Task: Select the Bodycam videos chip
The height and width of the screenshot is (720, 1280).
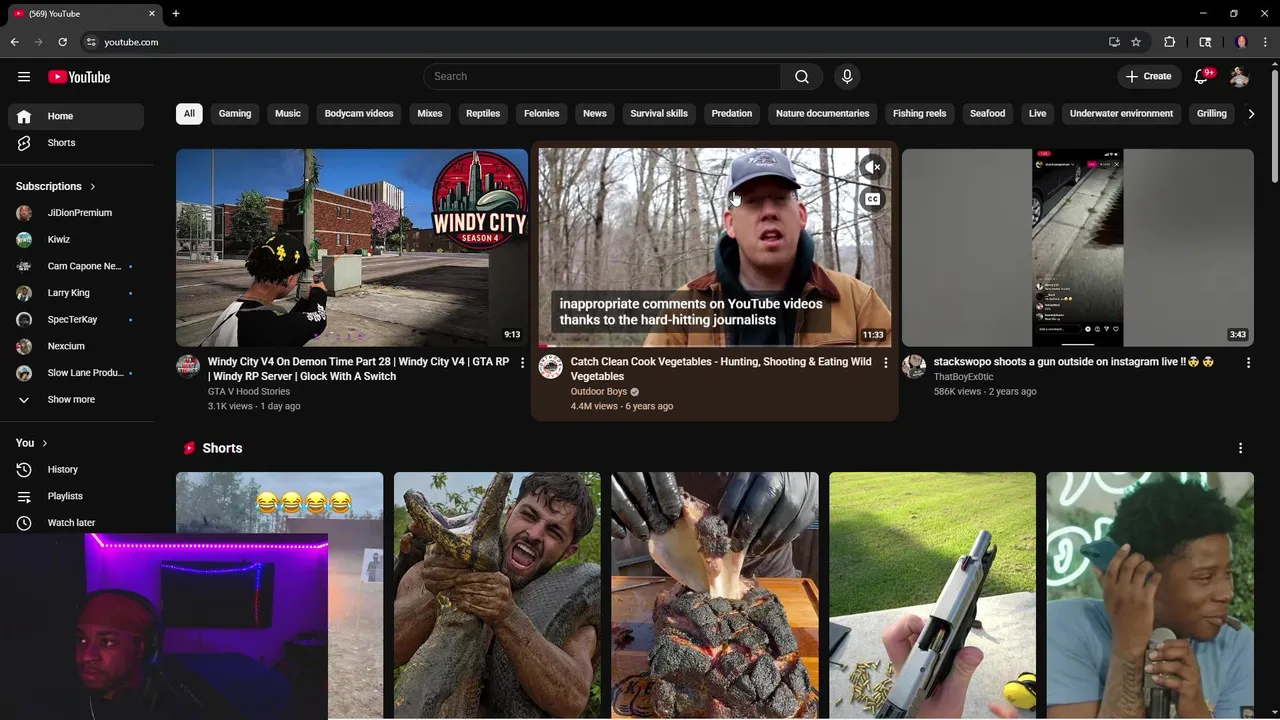Action: click(x=359, y=114)
